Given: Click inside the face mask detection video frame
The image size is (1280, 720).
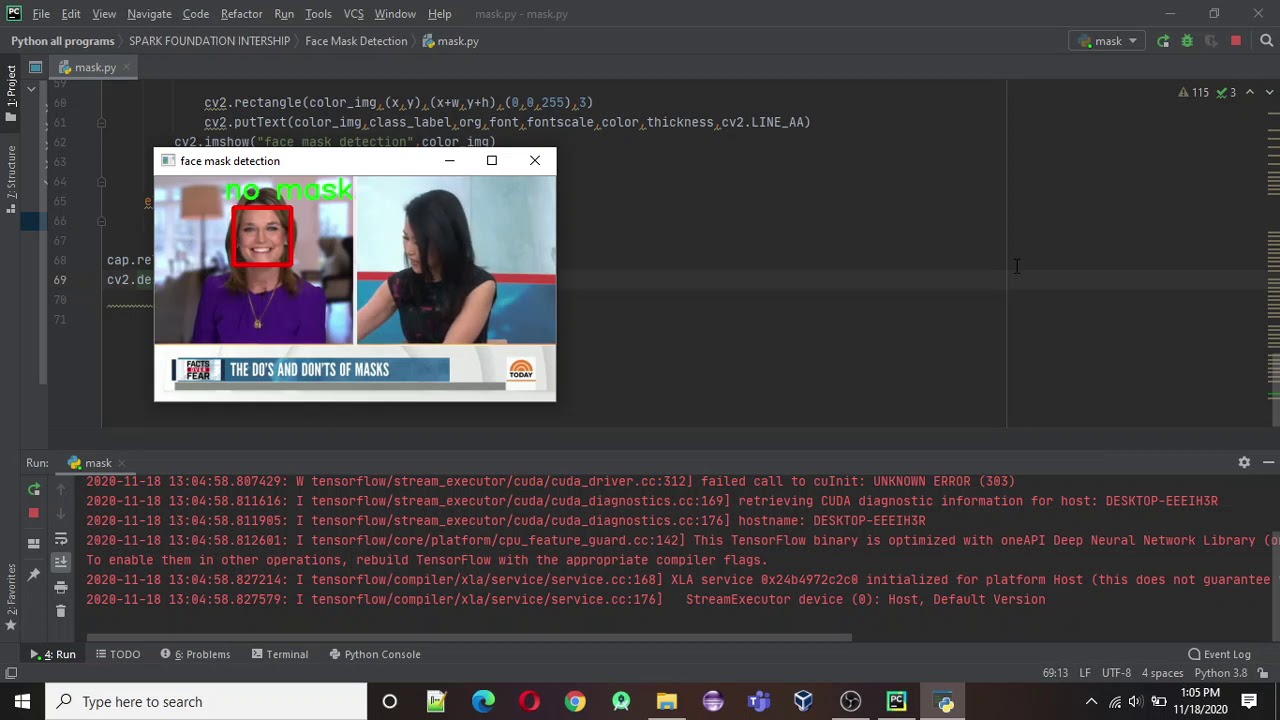Looking at the screenshot, I should (355, 289).
